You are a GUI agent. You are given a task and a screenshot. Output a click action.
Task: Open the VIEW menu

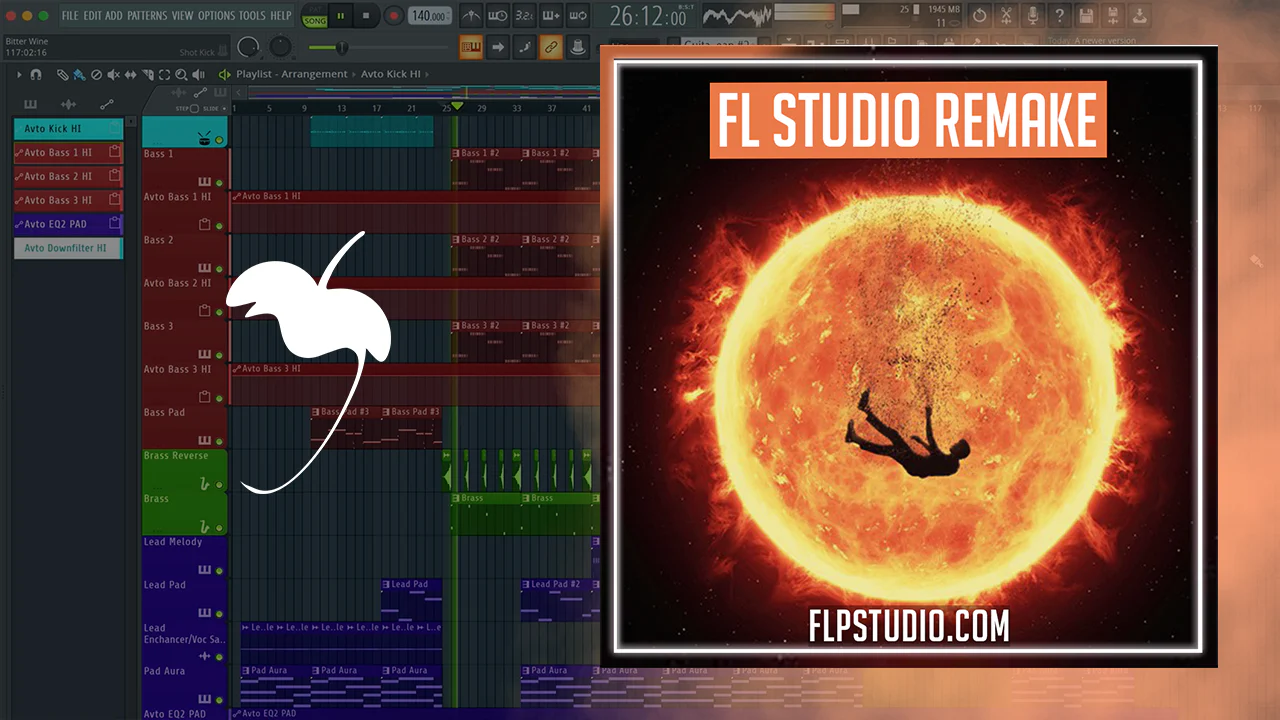pos(182,16)
